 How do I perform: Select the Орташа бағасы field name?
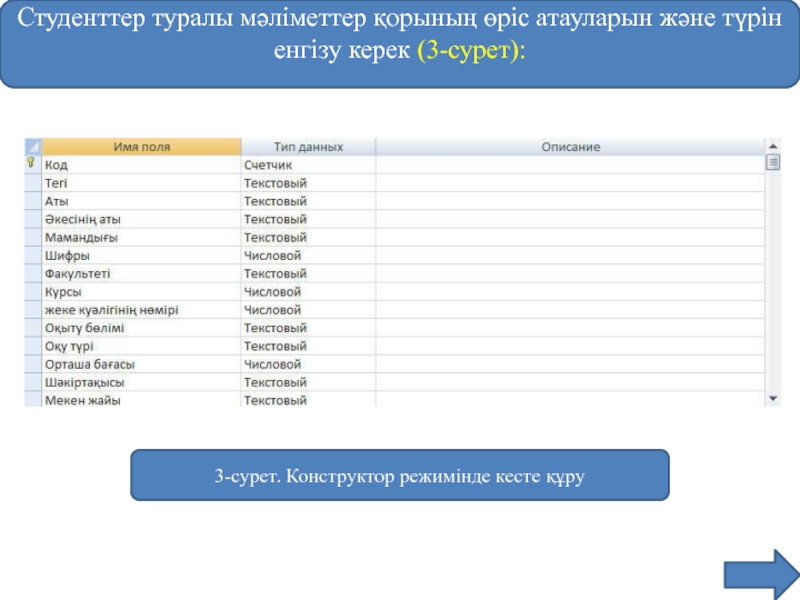tap(140, 364)
